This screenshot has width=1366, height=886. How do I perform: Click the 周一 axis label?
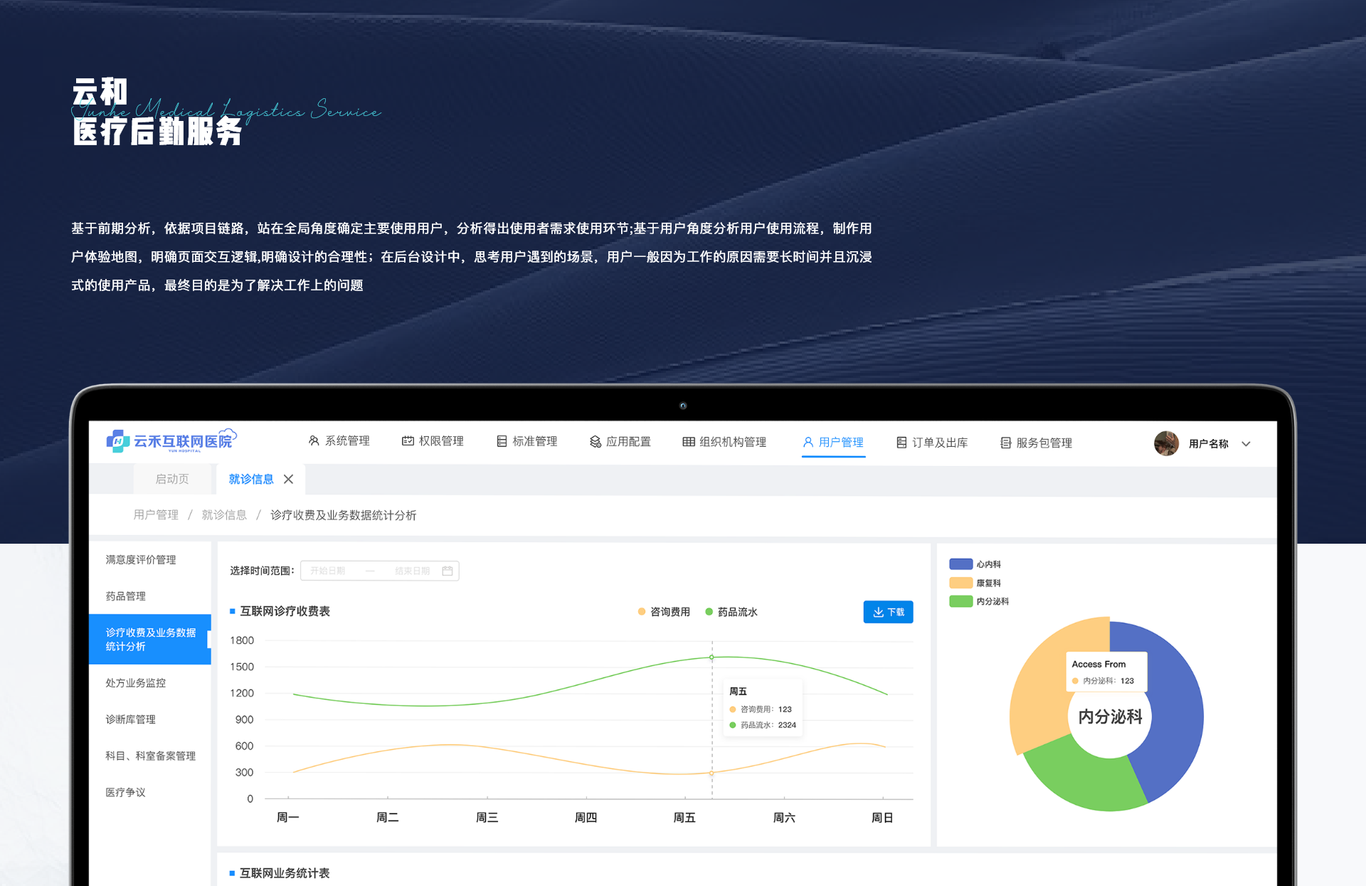[x=288, y=818]
